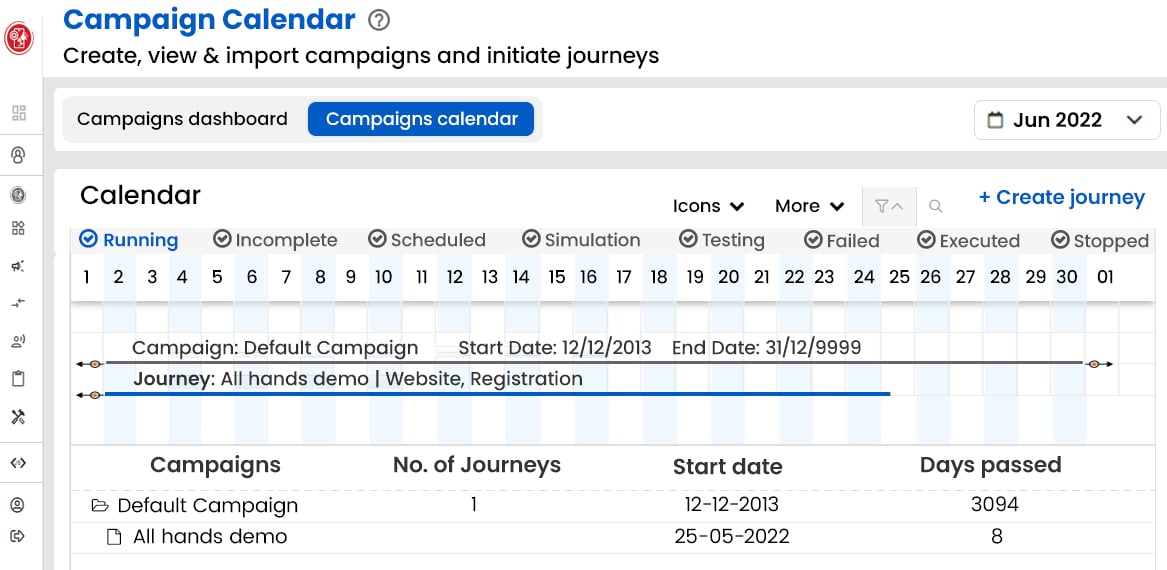Switch to Campaigns dashboard tab
This screenshot has height=570, width=1167.
(182, 119)
